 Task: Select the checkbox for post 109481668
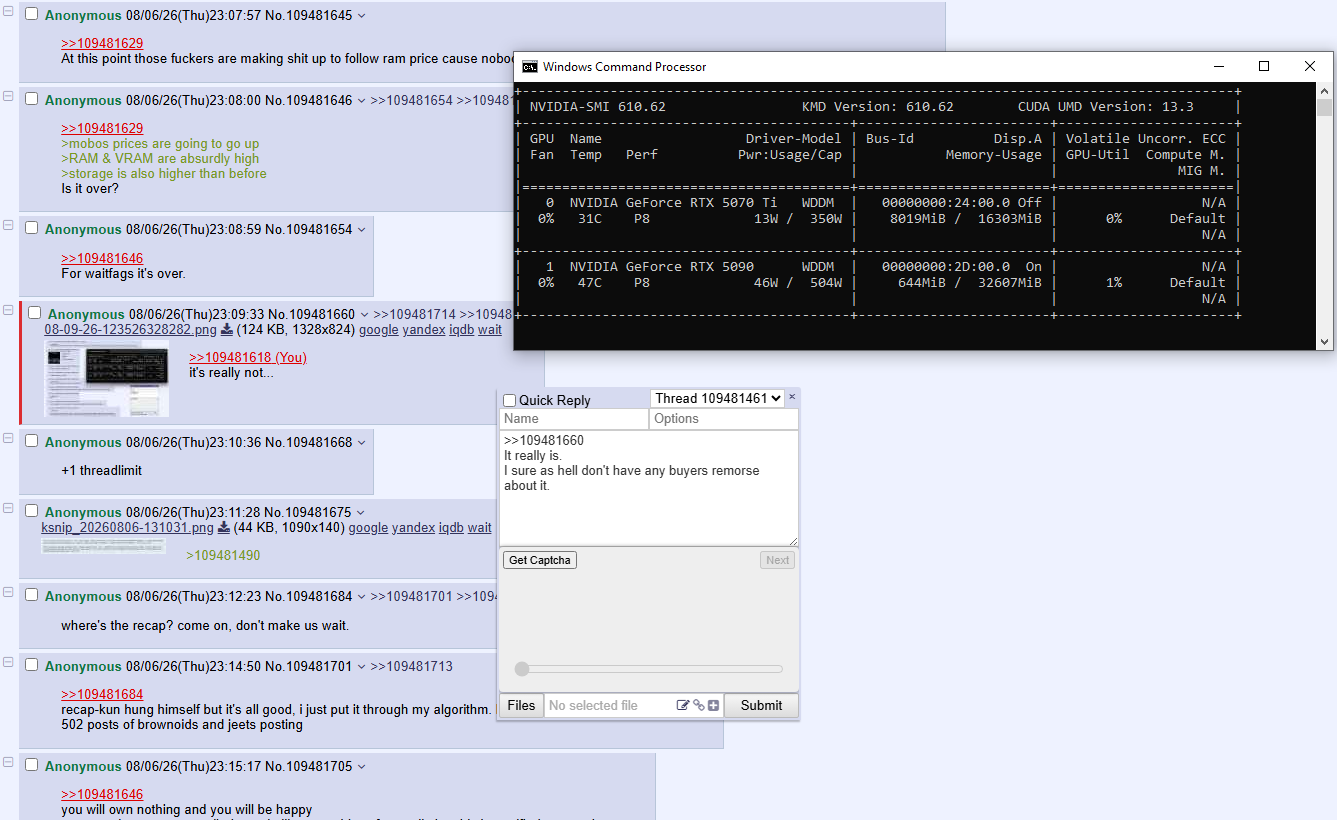point(32,441)
